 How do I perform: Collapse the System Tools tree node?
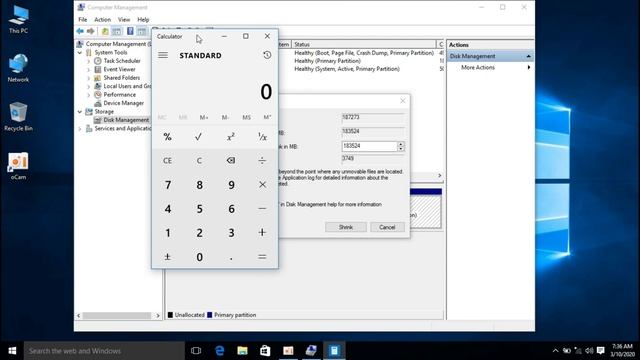coord(80,53)
